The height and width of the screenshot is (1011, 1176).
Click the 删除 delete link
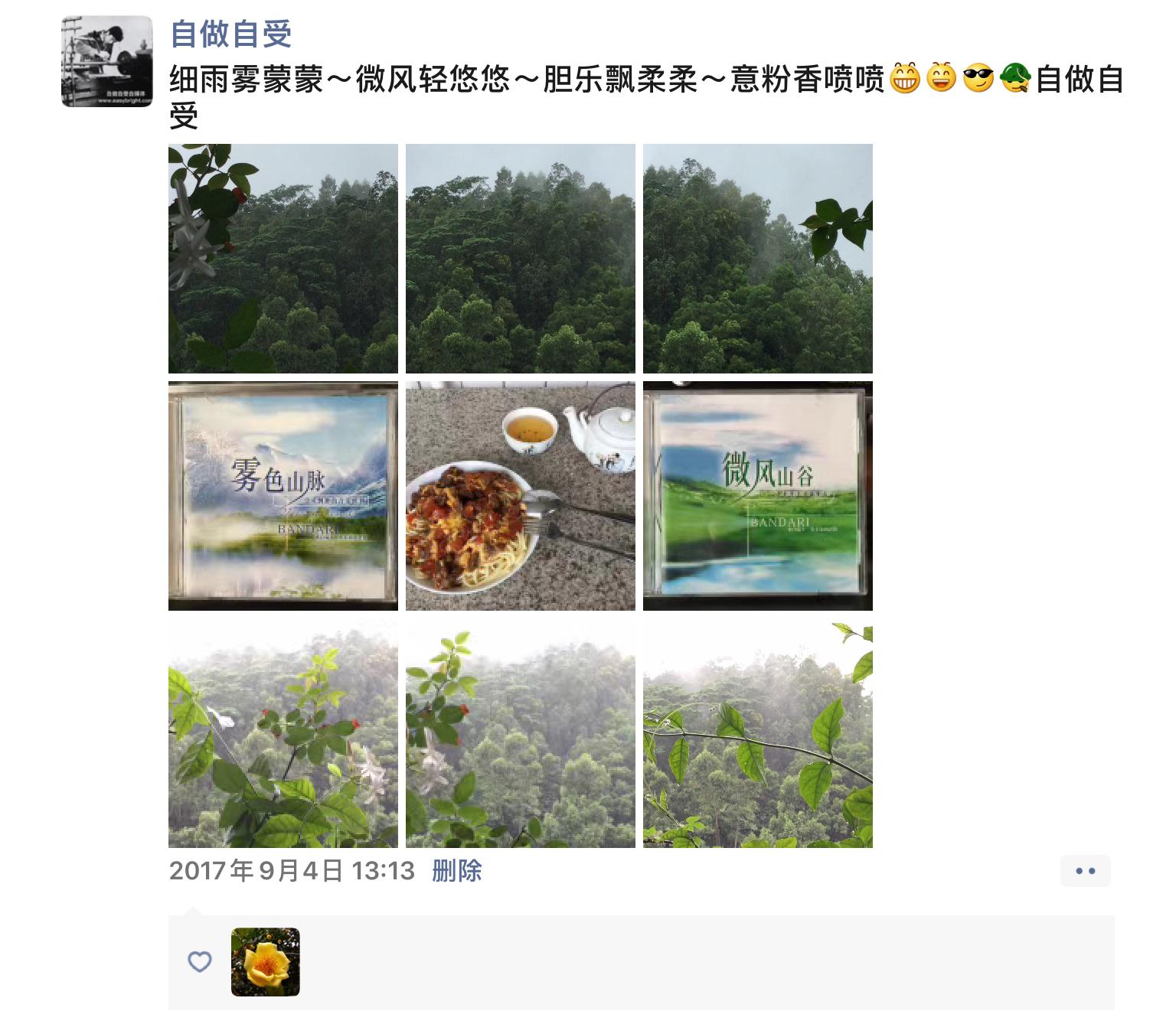(457, 871)
